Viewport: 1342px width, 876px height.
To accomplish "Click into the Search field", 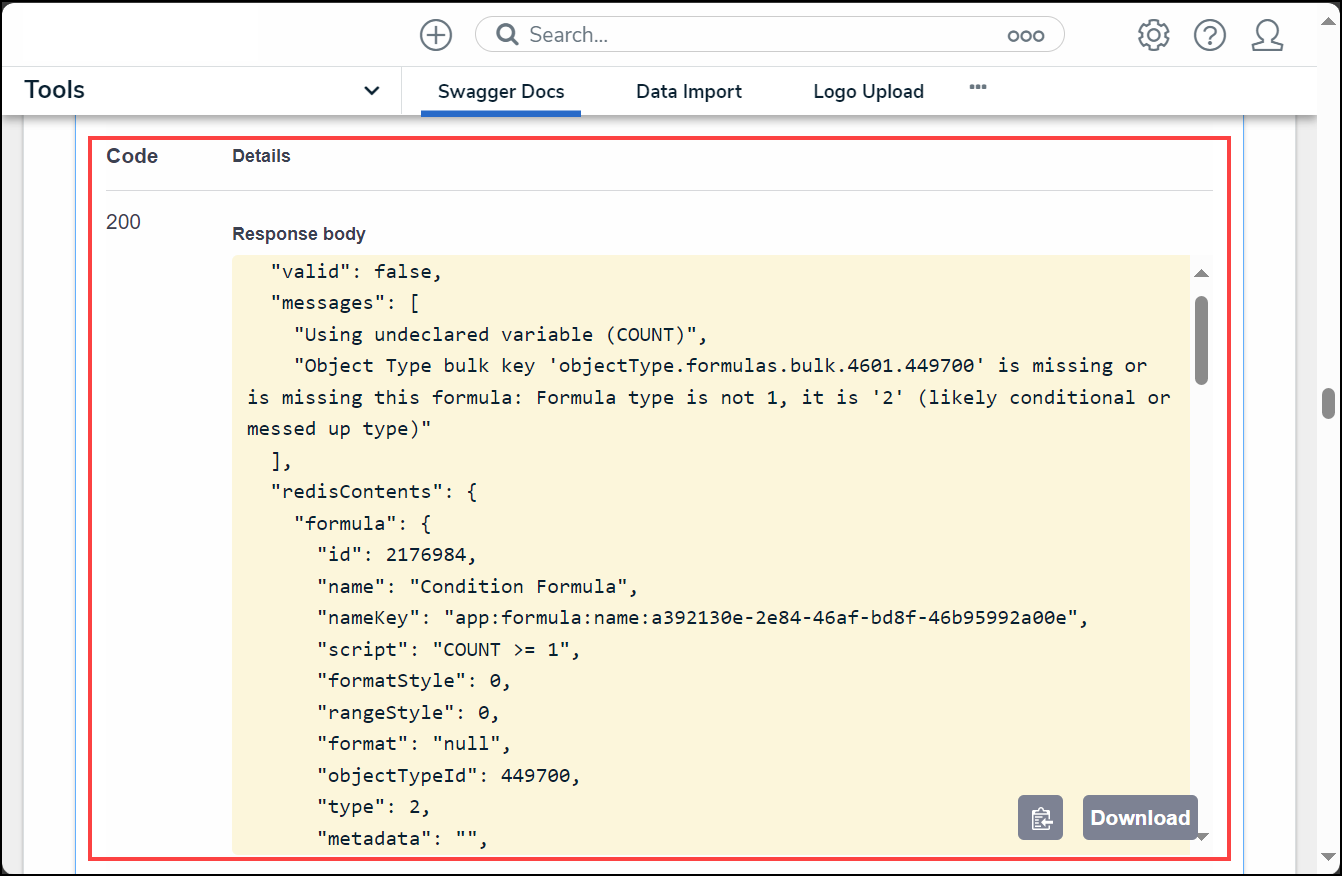I will pyautogui.click(x=760, y=35).
